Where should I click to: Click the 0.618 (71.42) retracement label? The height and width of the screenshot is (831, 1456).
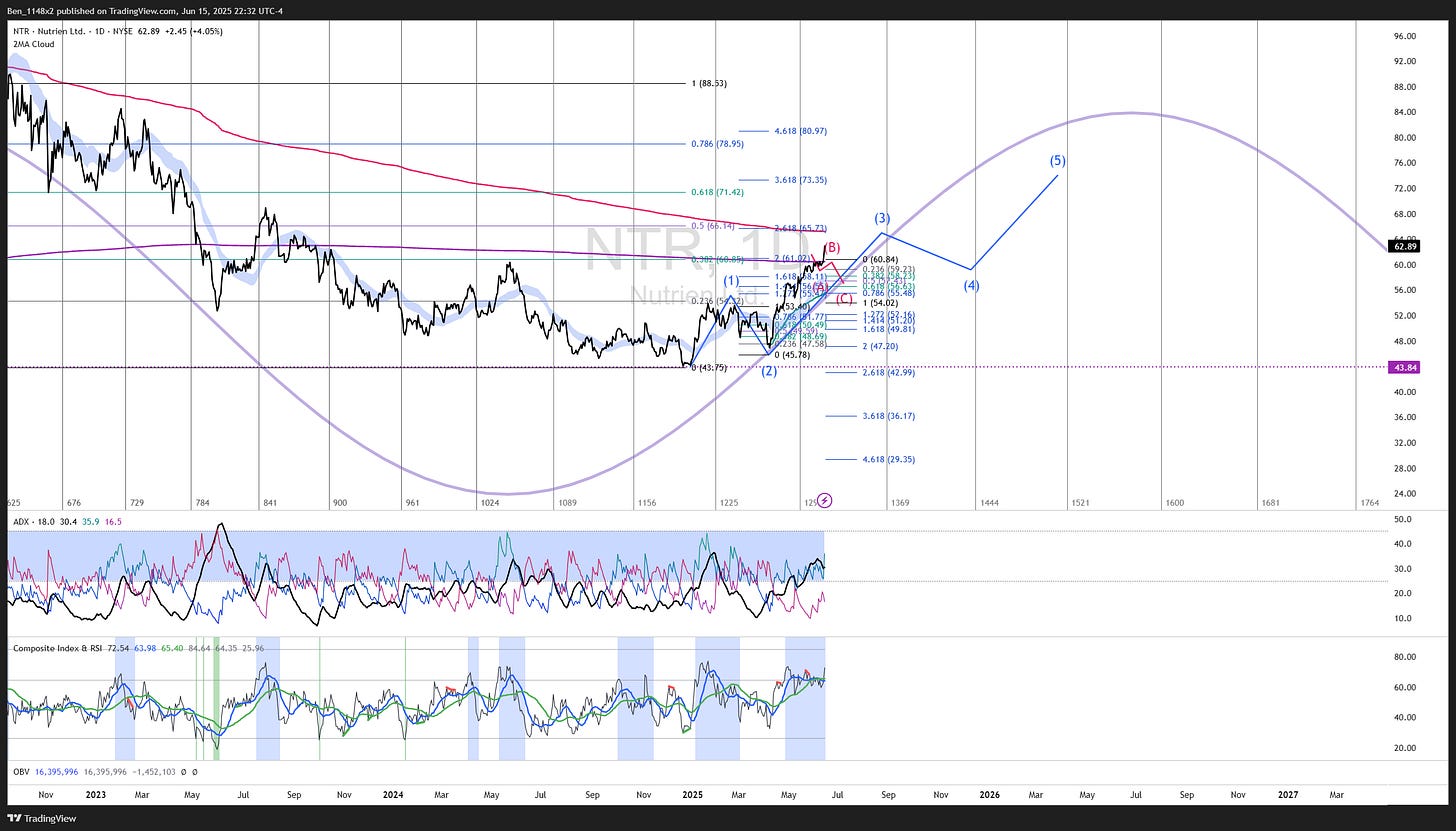(717, 191)
